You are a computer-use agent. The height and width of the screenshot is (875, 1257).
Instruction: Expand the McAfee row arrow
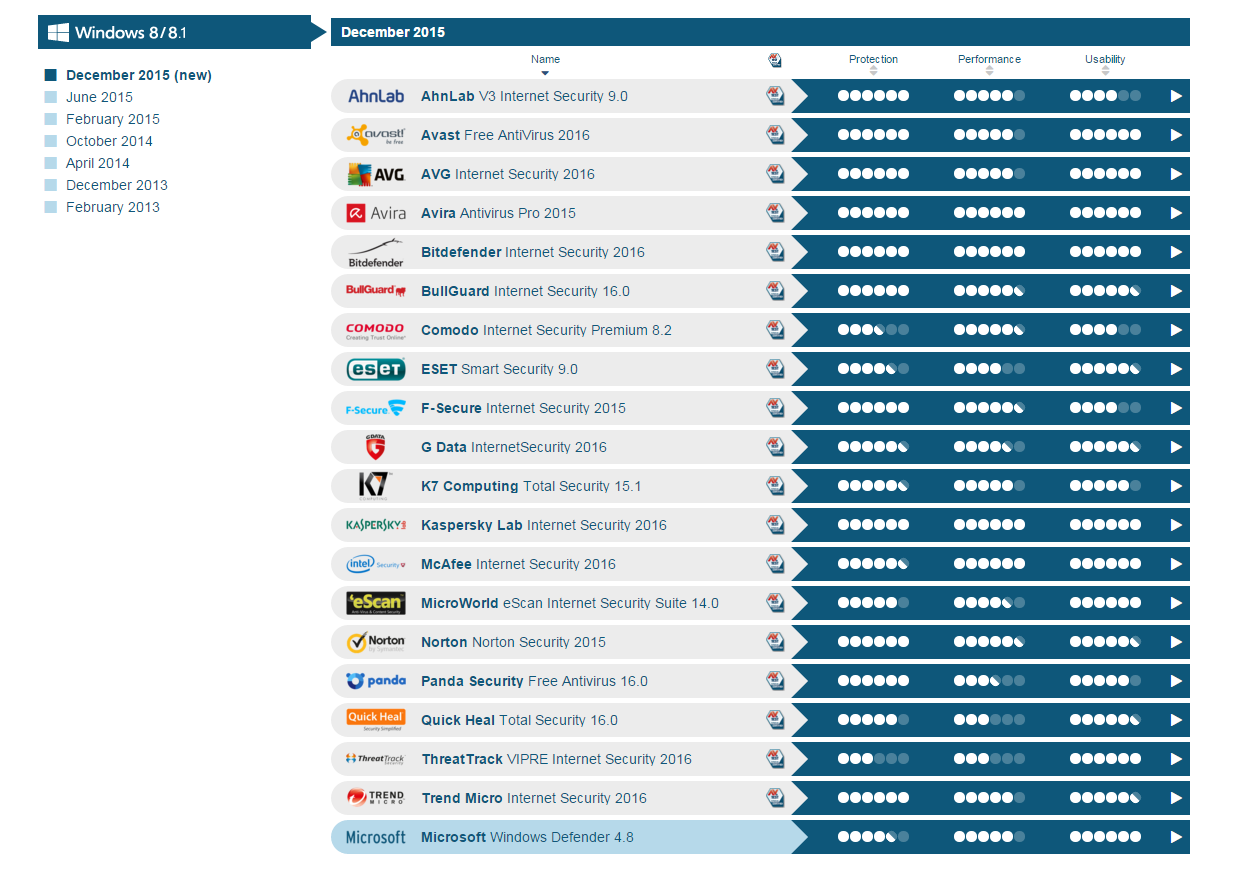(x=1176, y=564)
